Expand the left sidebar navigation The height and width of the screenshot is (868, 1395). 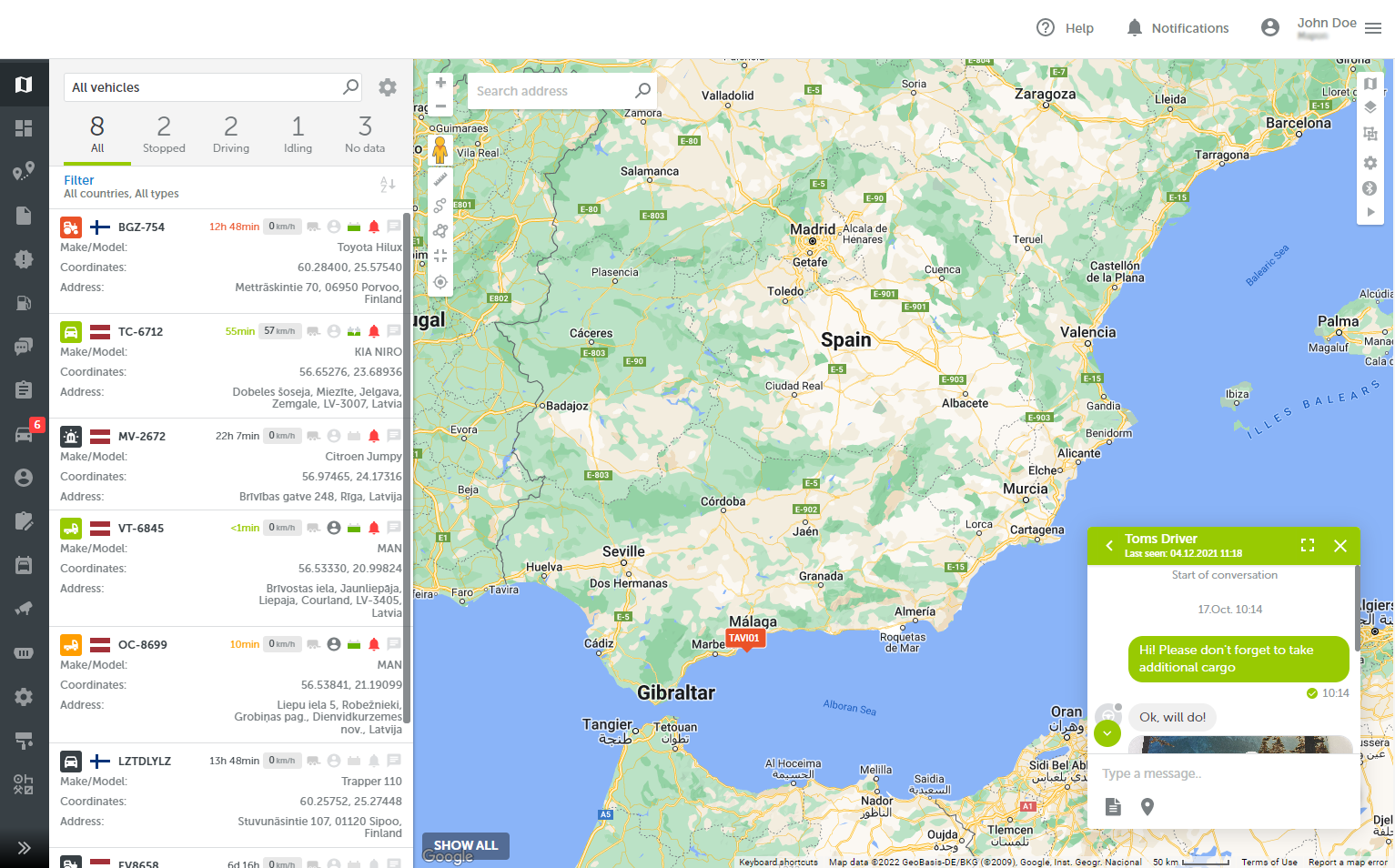25,848
